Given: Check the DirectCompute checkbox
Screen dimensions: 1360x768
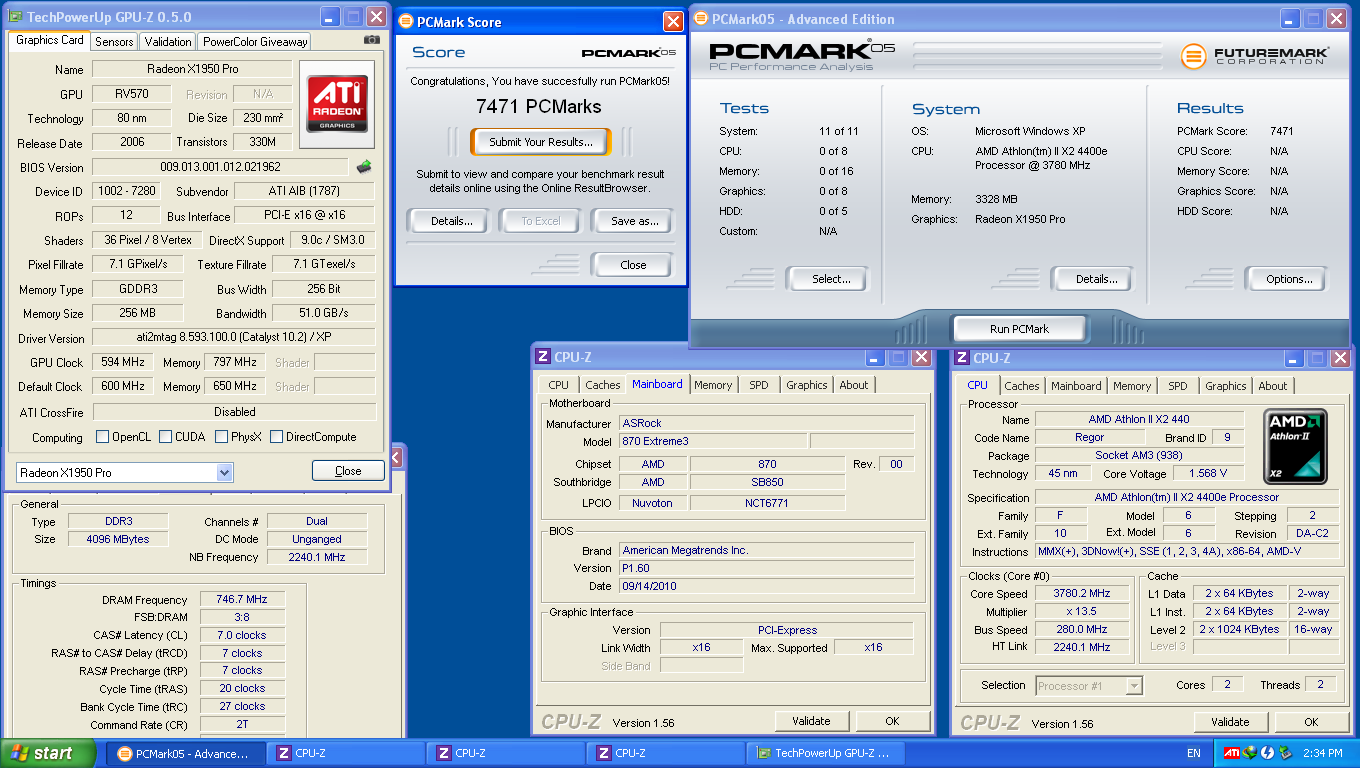Looking at the screenshot, I should [x=276, y=437].
